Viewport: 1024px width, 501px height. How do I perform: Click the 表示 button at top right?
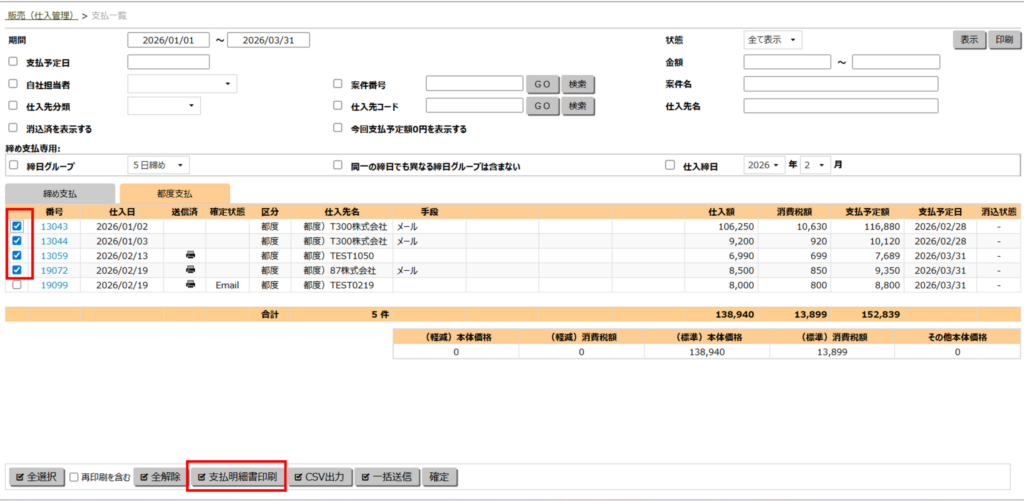(968, 40)
